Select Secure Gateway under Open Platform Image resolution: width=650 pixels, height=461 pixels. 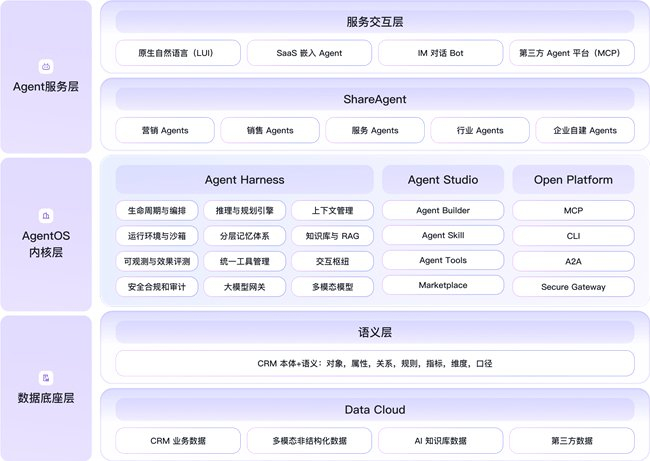[573, 286]
